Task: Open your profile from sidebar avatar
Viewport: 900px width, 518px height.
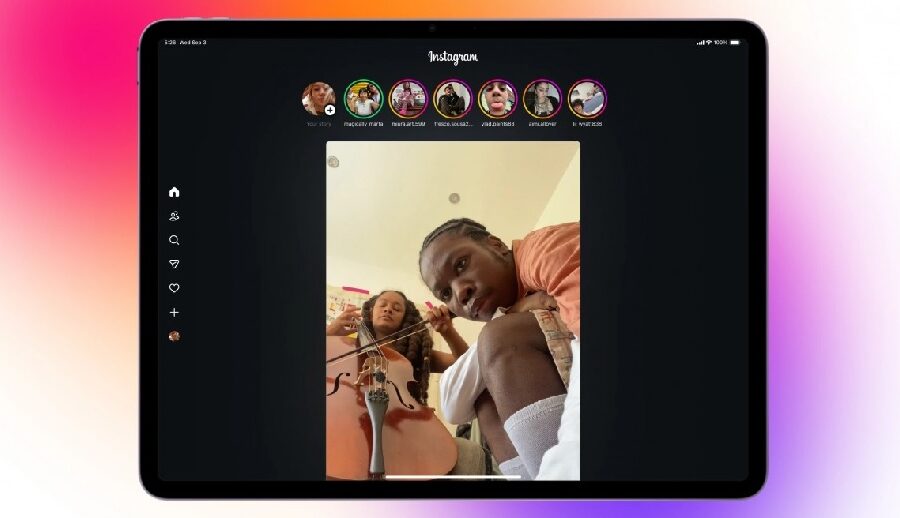Action: click(x=174, y=337)
